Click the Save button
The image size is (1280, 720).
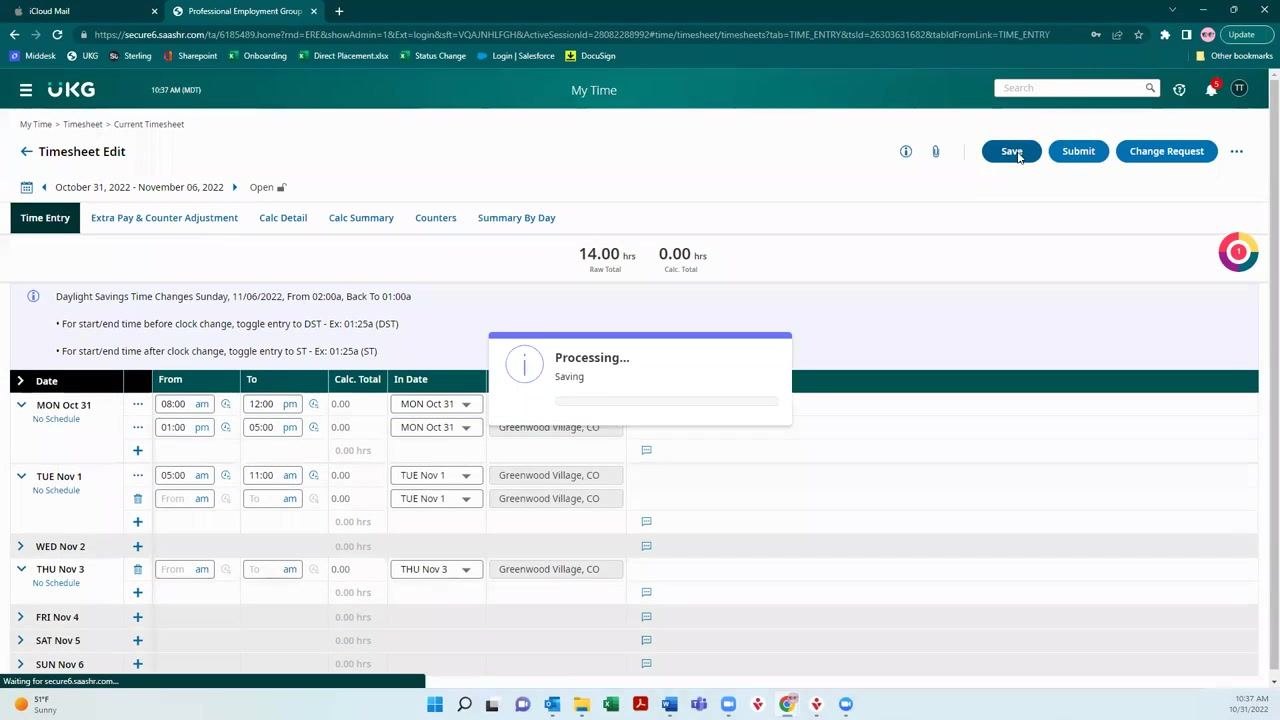click(x=1011, y=151)
